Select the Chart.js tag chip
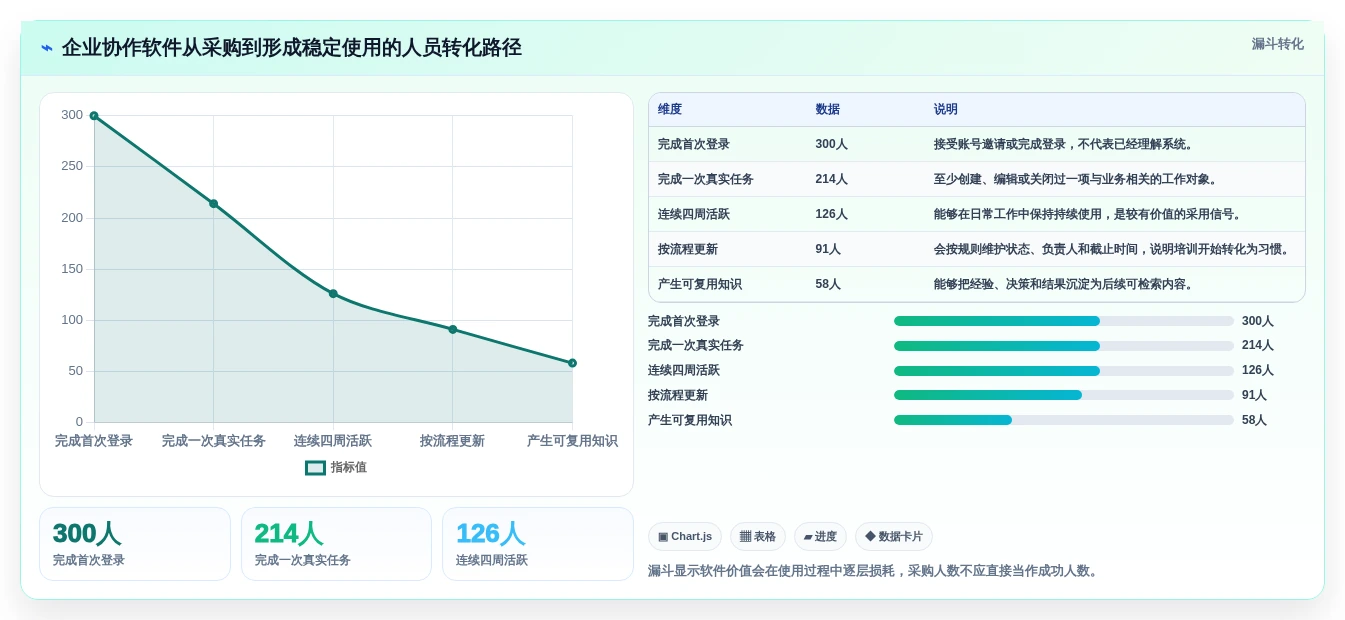This screenshot has height=620, width=1345. click(x=685, y=537)
